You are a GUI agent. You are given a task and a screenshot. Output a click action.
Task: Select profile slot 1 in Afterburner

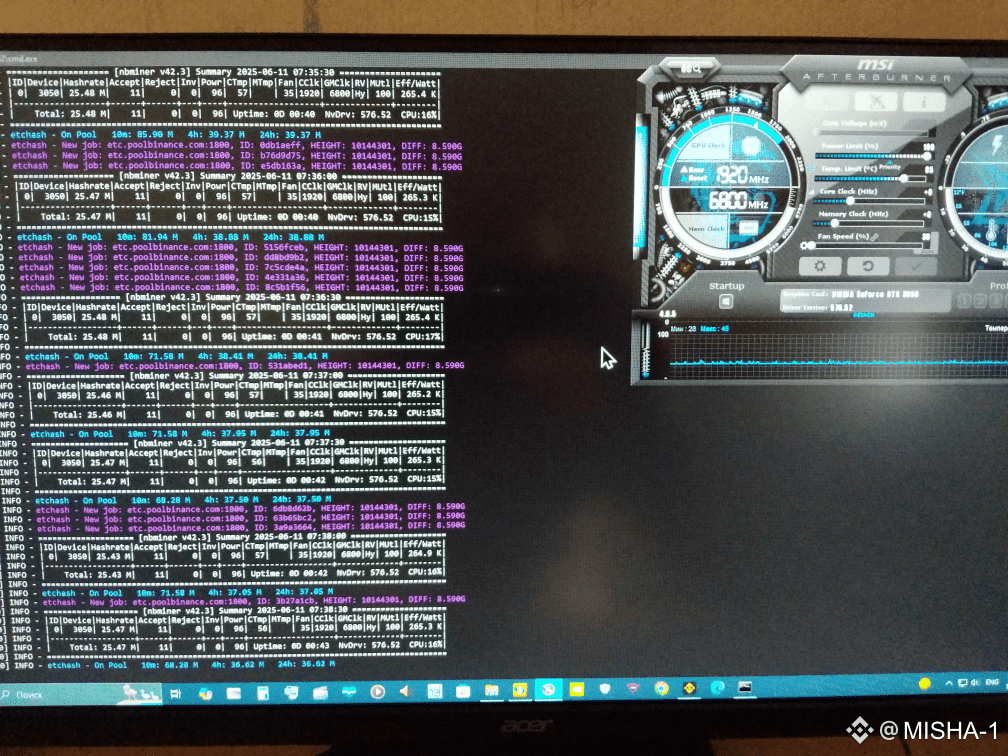pos(964,301)
